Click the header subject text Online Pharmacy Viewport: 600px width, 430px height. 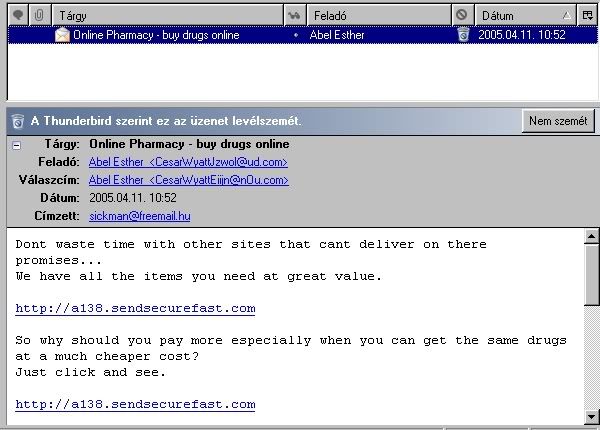(x=189, y=144)
